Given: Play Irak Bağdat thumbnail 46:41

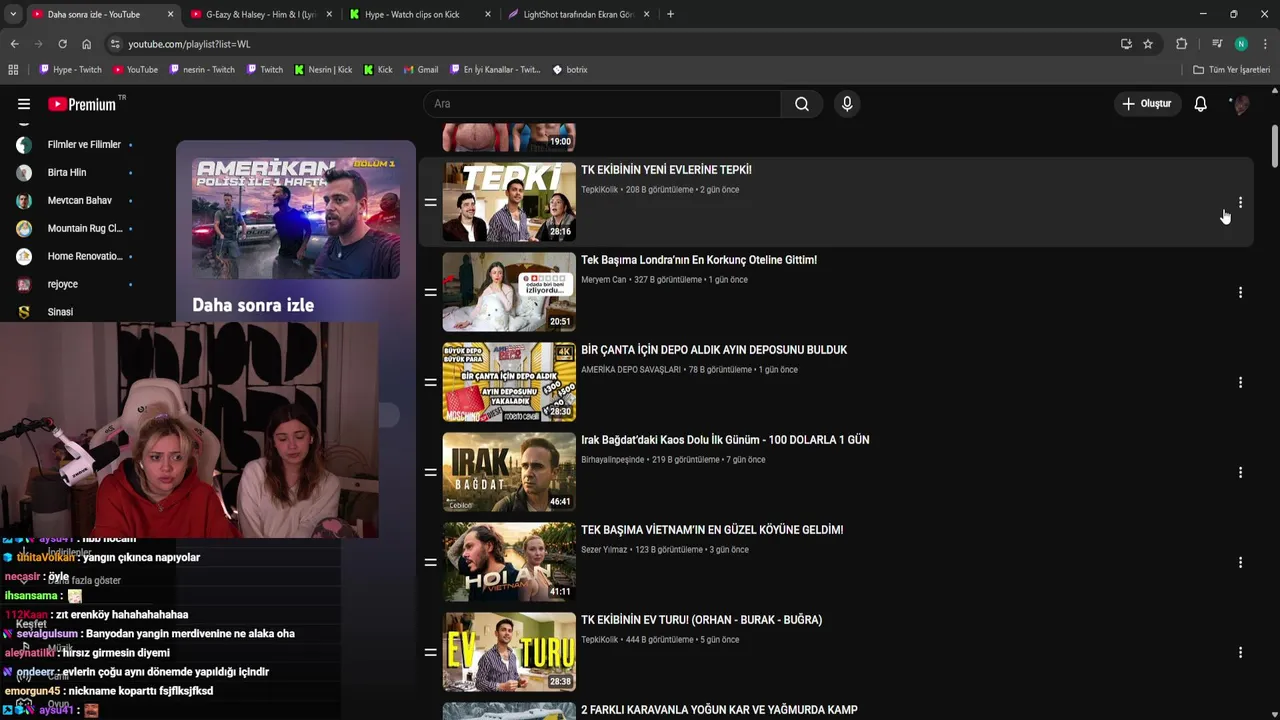Looking at the screenshot, I should [509, 472].
